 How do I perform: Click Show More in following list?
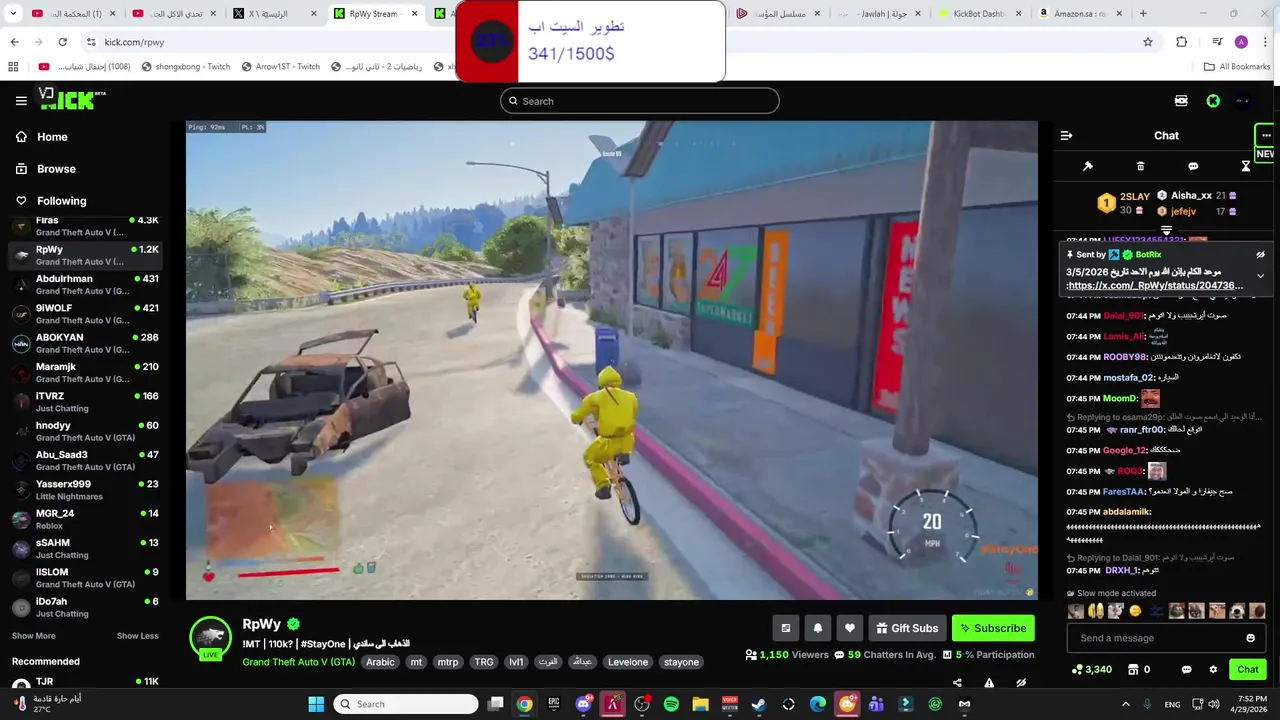pos(34,636)
